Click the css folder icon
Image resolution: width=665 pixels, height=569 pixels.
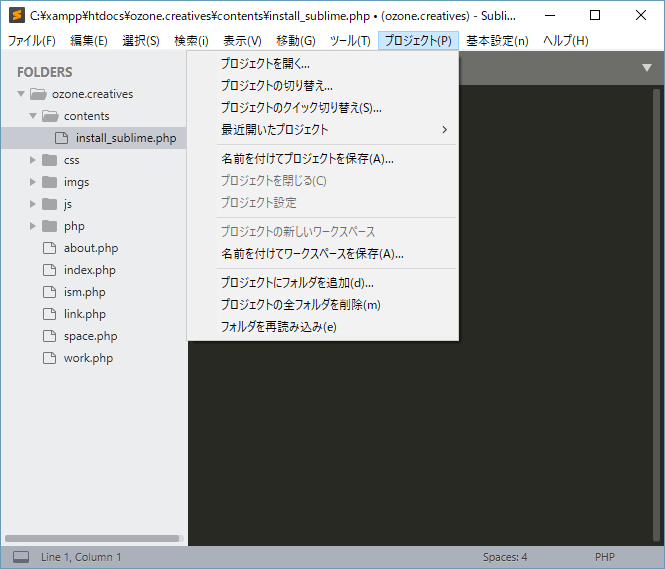pyautogui.click(x=50, y=160)
